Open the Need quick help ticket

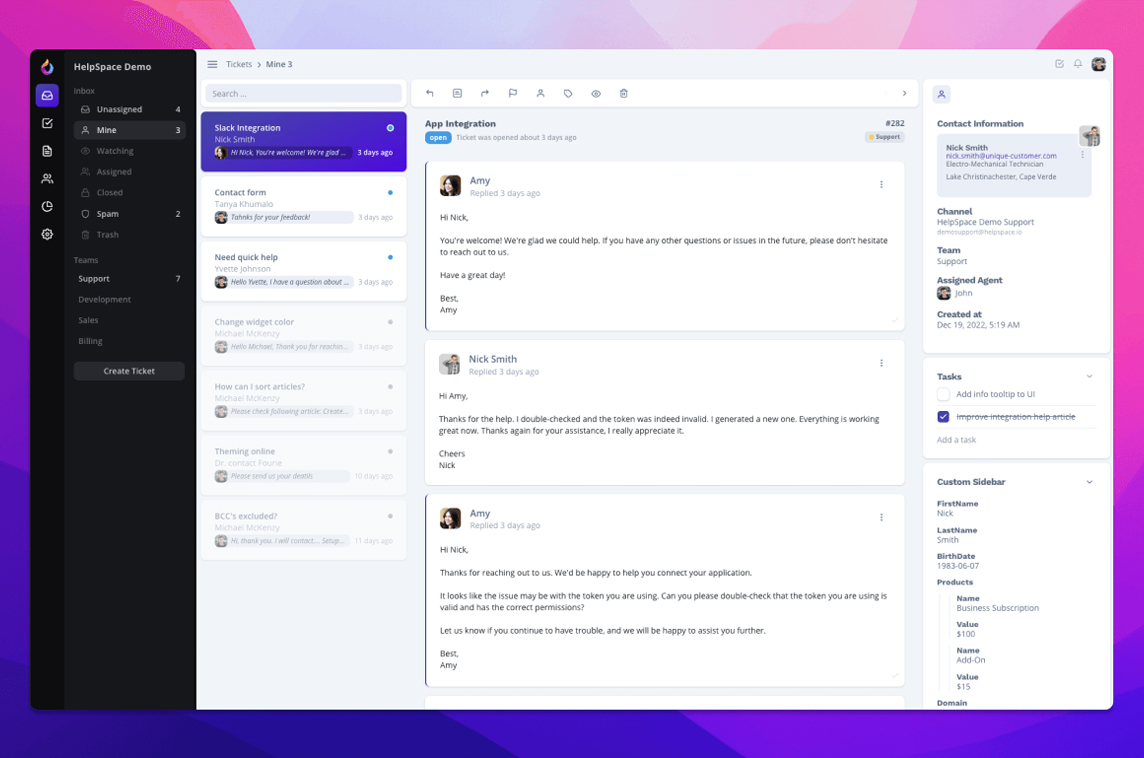[304, 271]
